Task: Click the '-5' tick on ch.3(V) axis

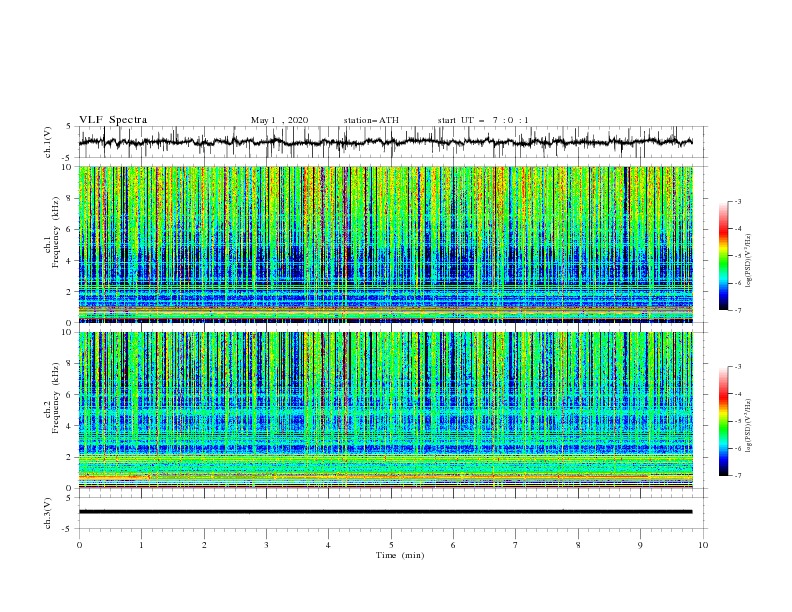Action: (x=67, y=529)
